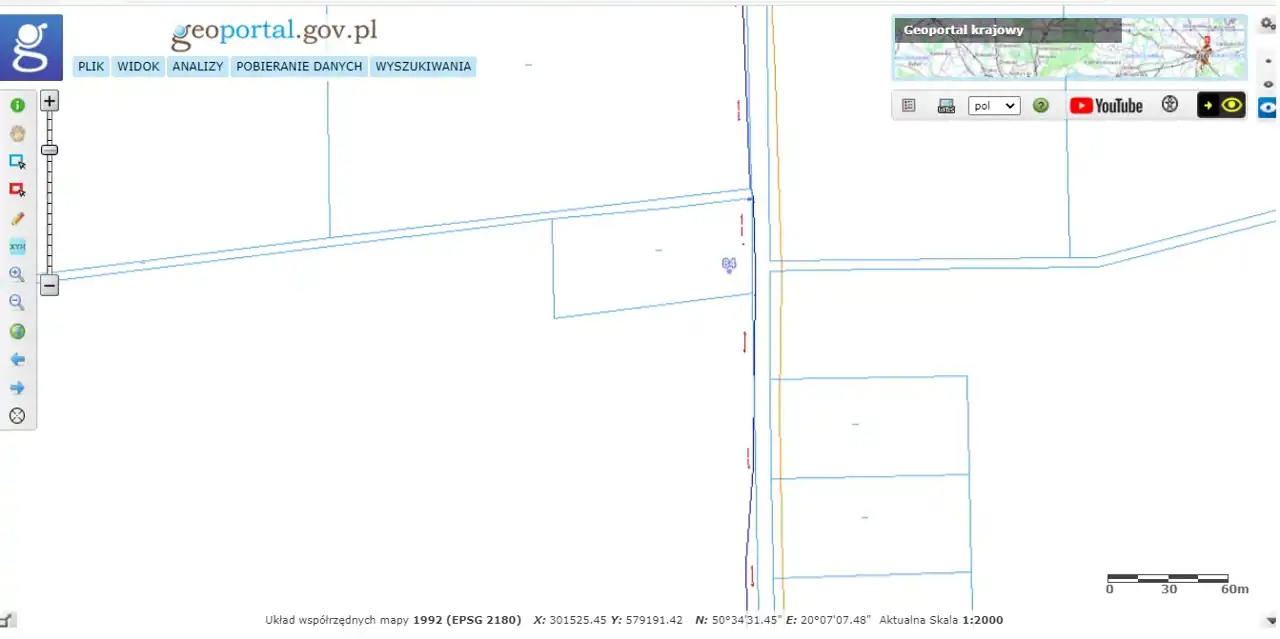Open the POBIERANIE DANYCH menu
Image resolution: width=1280 pixels, height=639 pixels.
(x=299, y=67)
